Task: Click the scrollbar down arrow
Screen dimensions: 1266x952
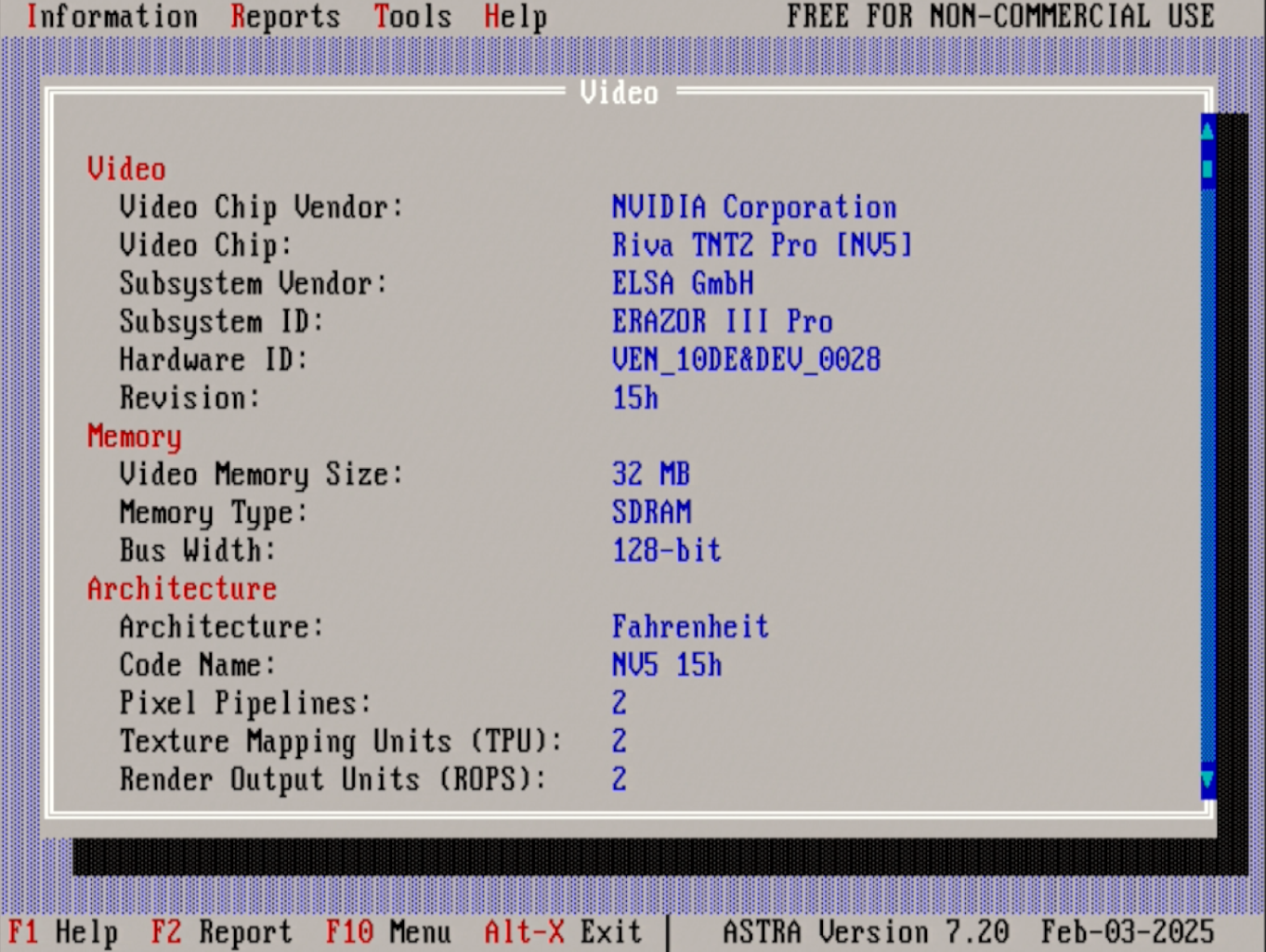Action: pyautogui.click(x=1207, y=778)
